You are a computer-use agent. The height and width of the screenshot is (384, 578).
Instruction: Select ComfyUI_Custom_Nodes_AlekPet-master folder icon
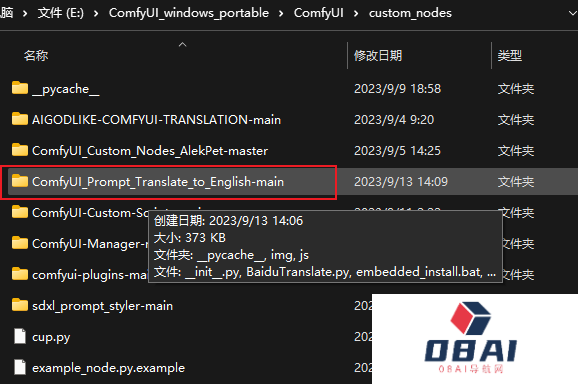[x=20, y=150]
